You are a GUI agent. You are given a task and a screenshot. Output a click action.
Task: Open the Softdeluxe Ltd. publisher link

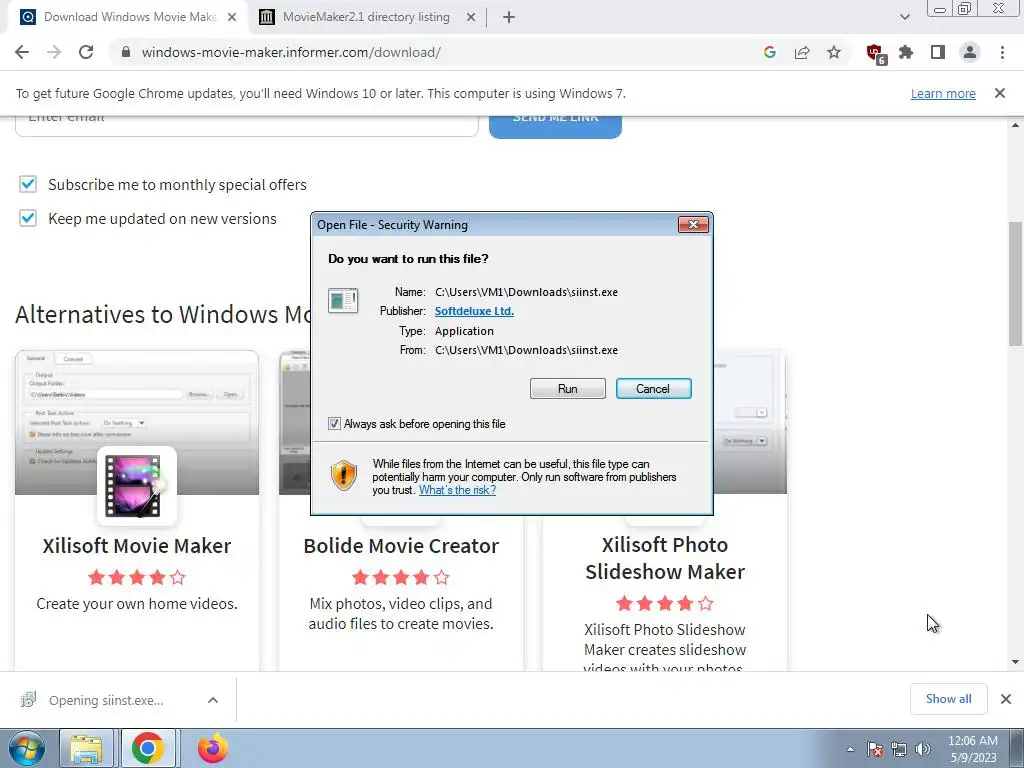[x=474, y=312]
